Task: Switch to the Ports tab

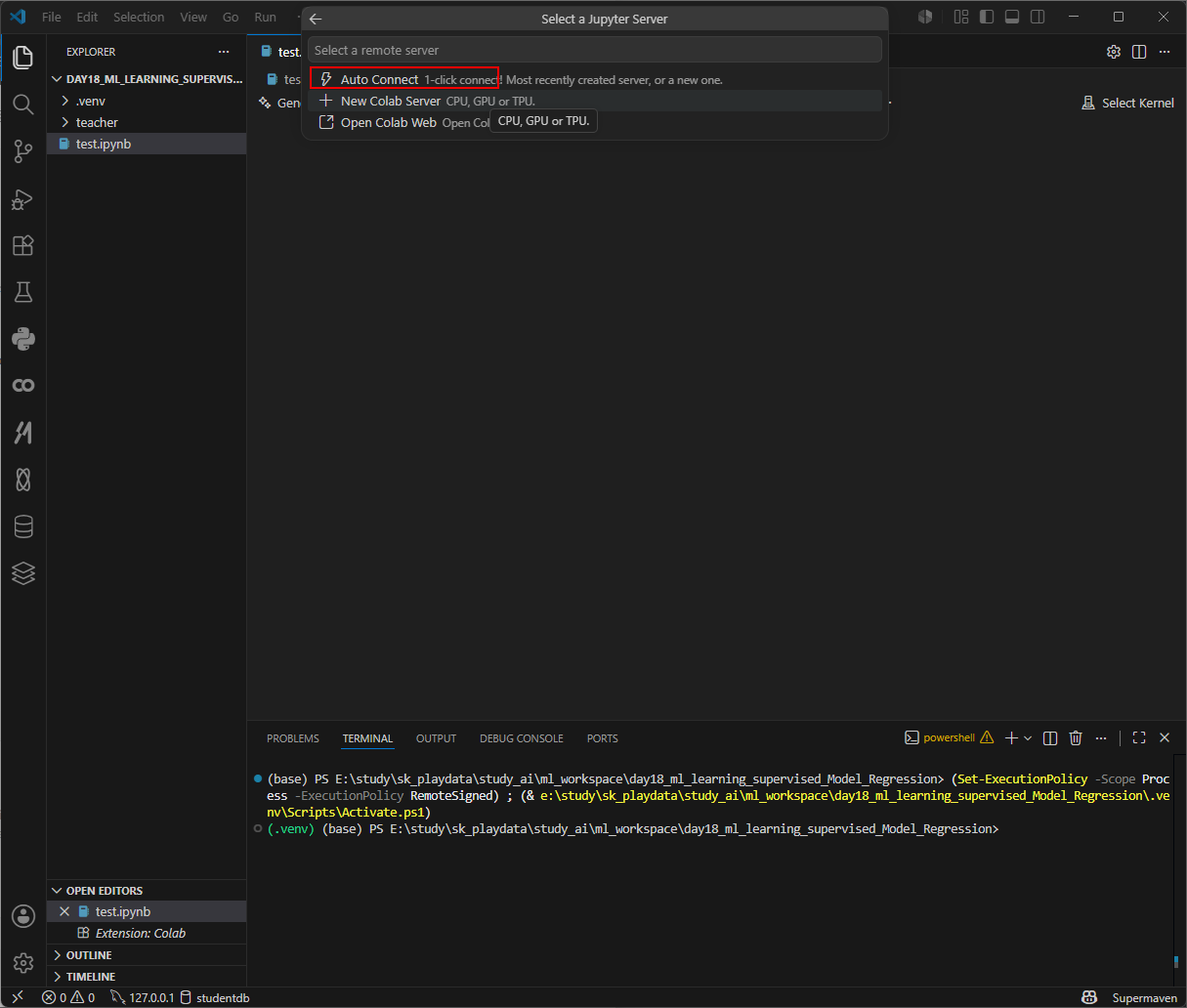Action: click(x=602, y=738)
